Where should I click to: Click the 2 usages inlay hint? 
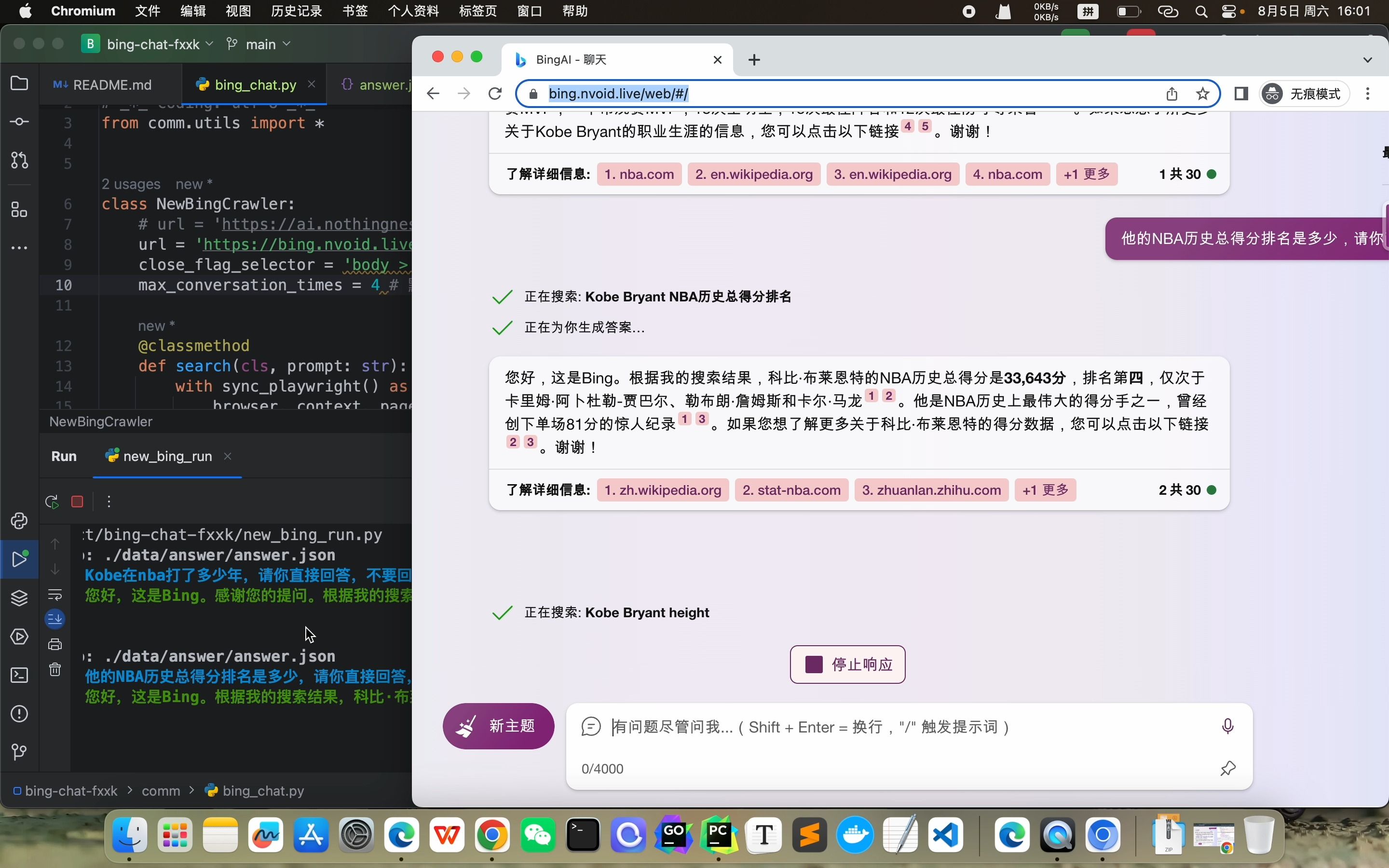[x=131, y=184]
